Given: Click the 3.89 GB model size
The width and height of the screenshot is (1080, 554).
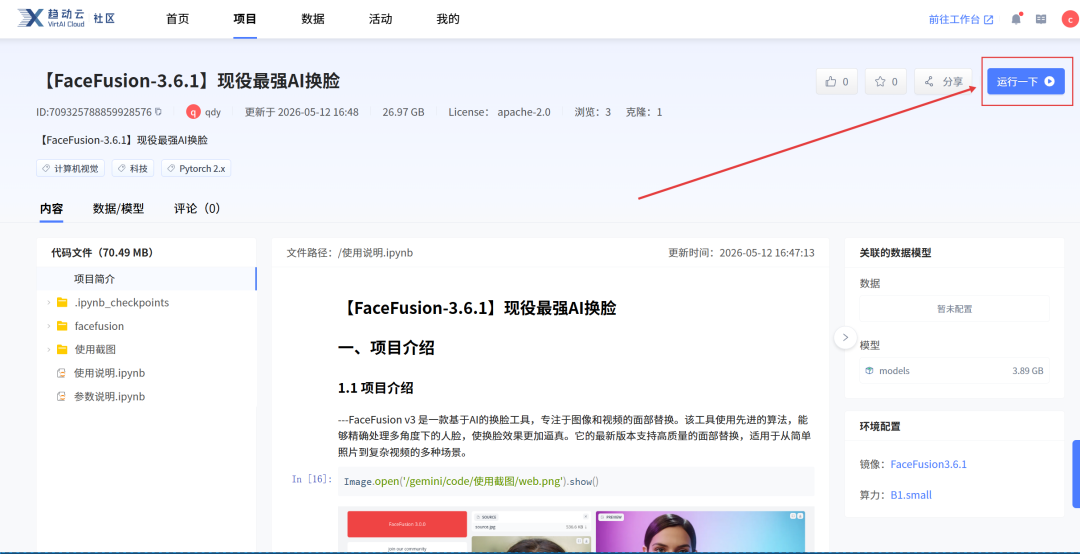Looking at the screenshot, I should (1028, 371).
